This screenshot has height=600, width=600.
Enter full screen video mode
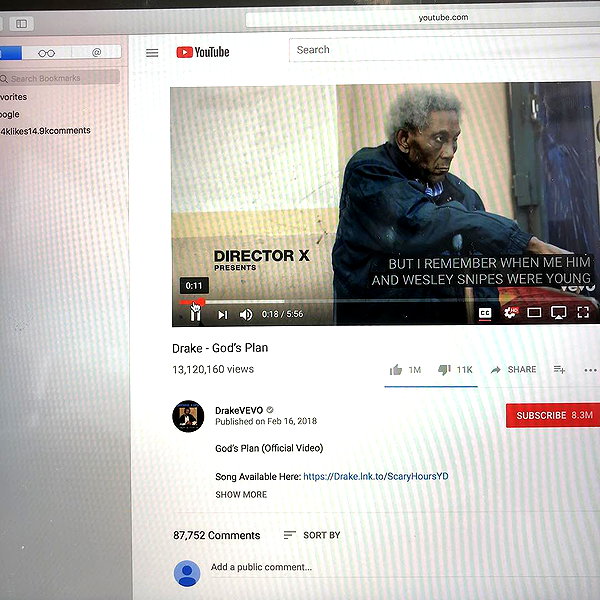pyautogui.click(x=583, y=312)
